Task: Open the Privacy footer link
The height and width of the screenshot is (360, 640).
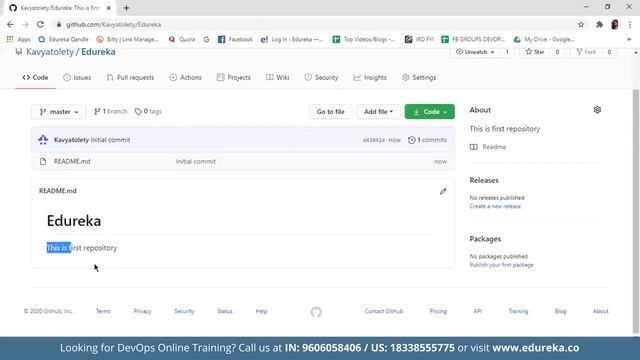Action: [x=142, y=311]
